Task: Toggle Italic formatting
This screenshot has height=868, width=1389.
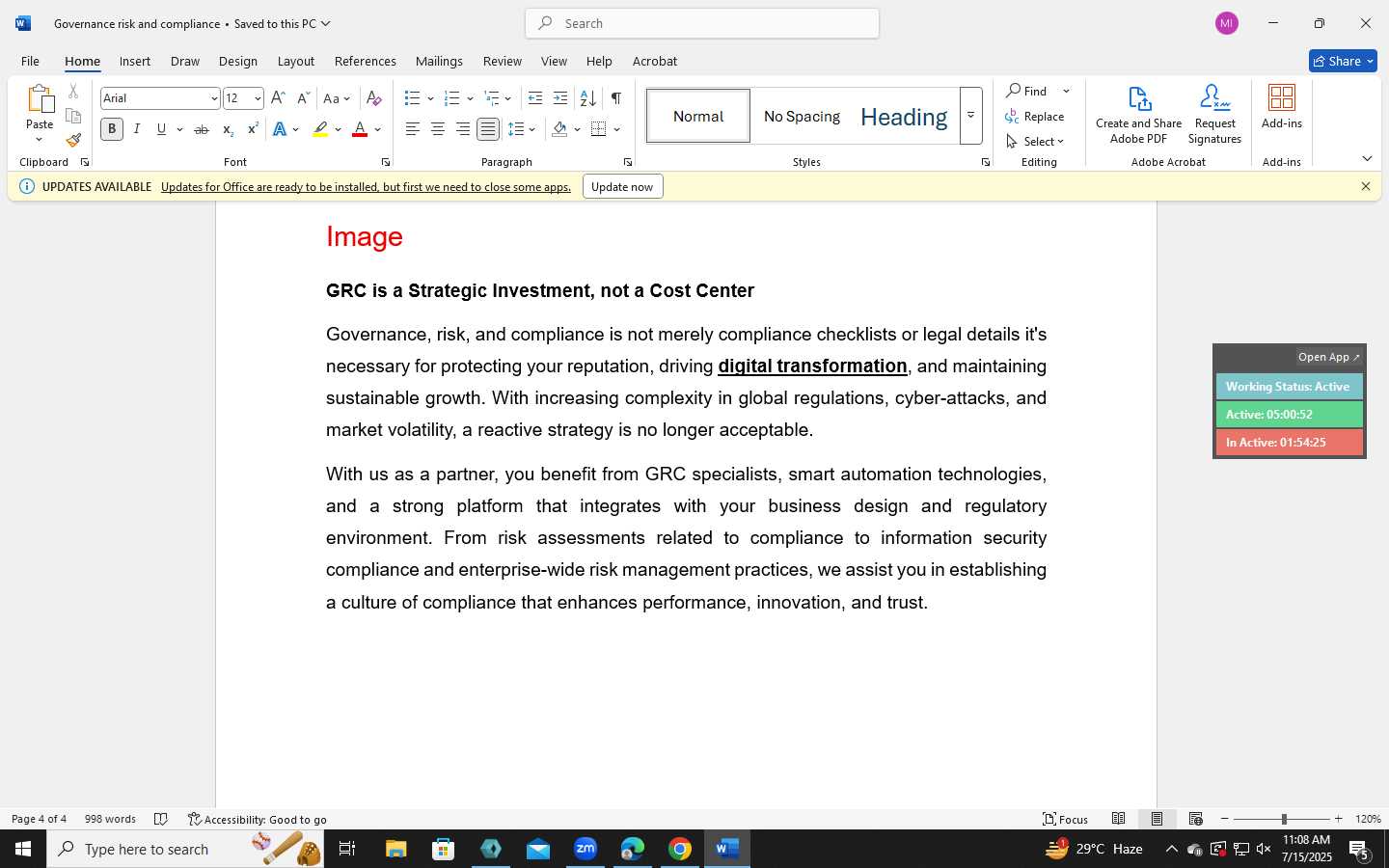Action: coord(137,129)
